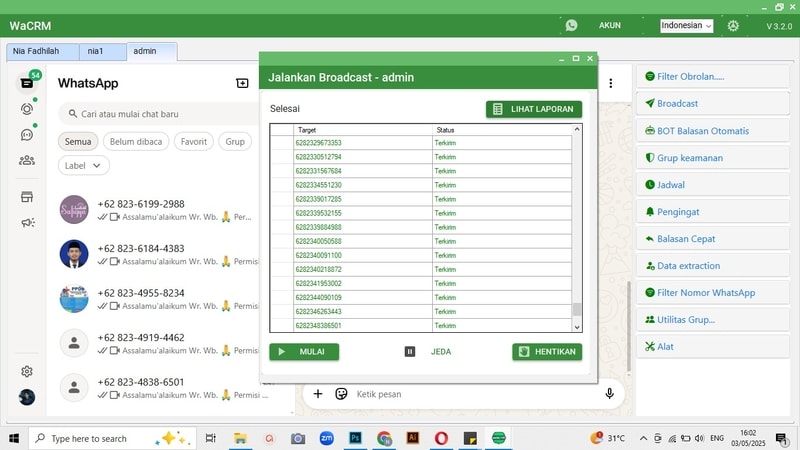
Task: Select the Belum dibaca filter
Action: coord(136,141)
